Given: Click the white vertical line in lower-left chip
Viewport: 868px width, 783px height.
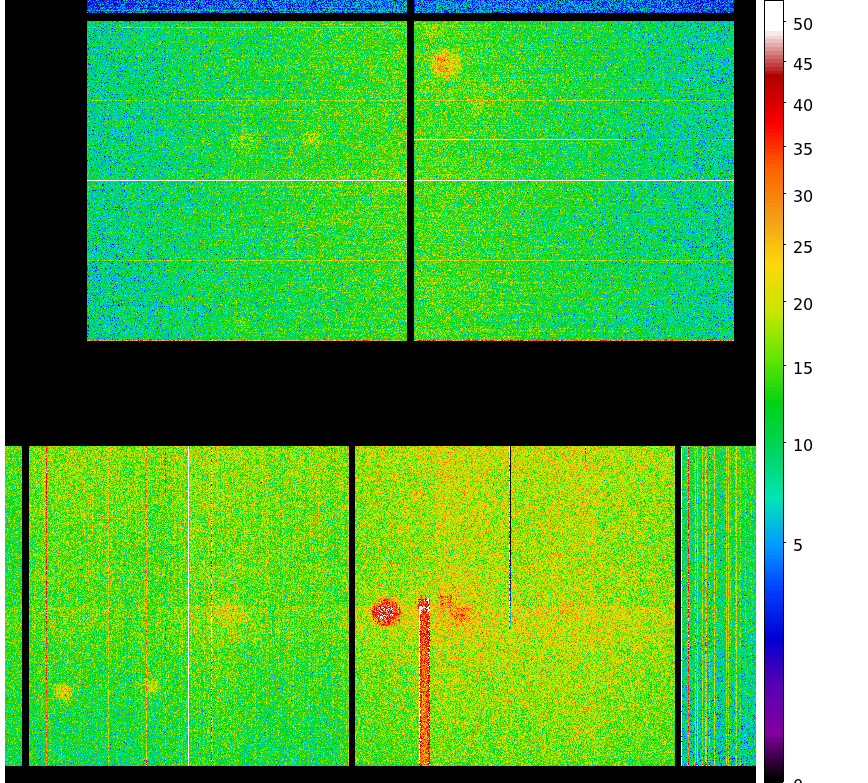Looking at the screenshot, I should click(x=188, y=600).
